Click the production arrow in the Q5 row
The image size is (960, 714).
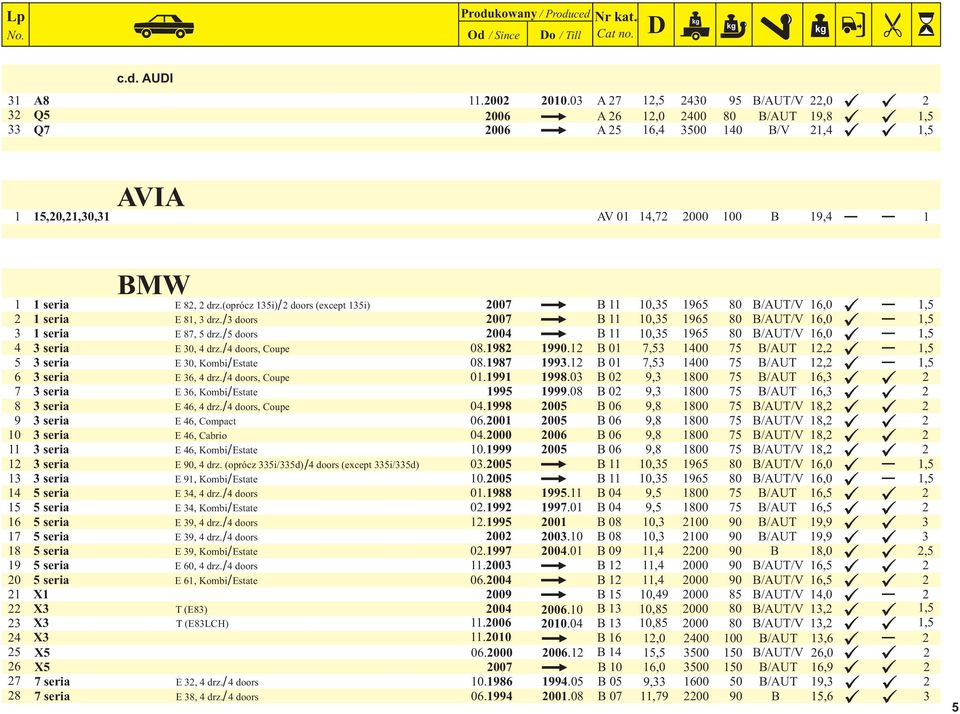click(553, 116)
